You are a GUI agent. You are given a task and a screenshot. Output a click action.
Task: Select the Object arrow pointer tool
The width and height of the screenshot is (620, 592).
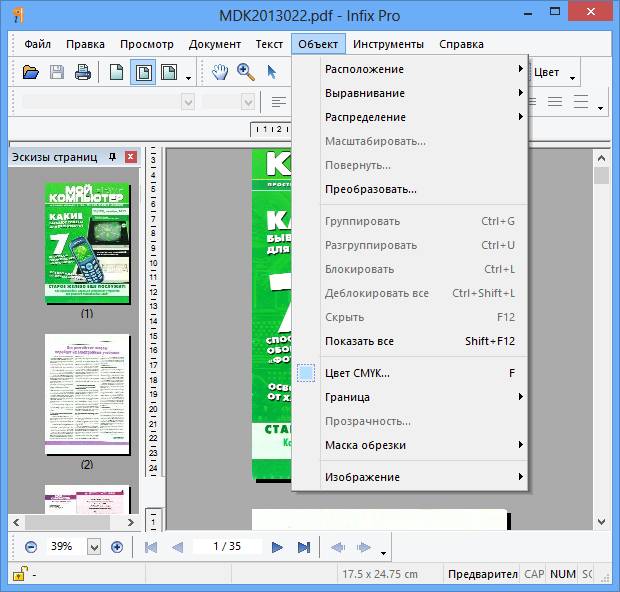point(271,72)
